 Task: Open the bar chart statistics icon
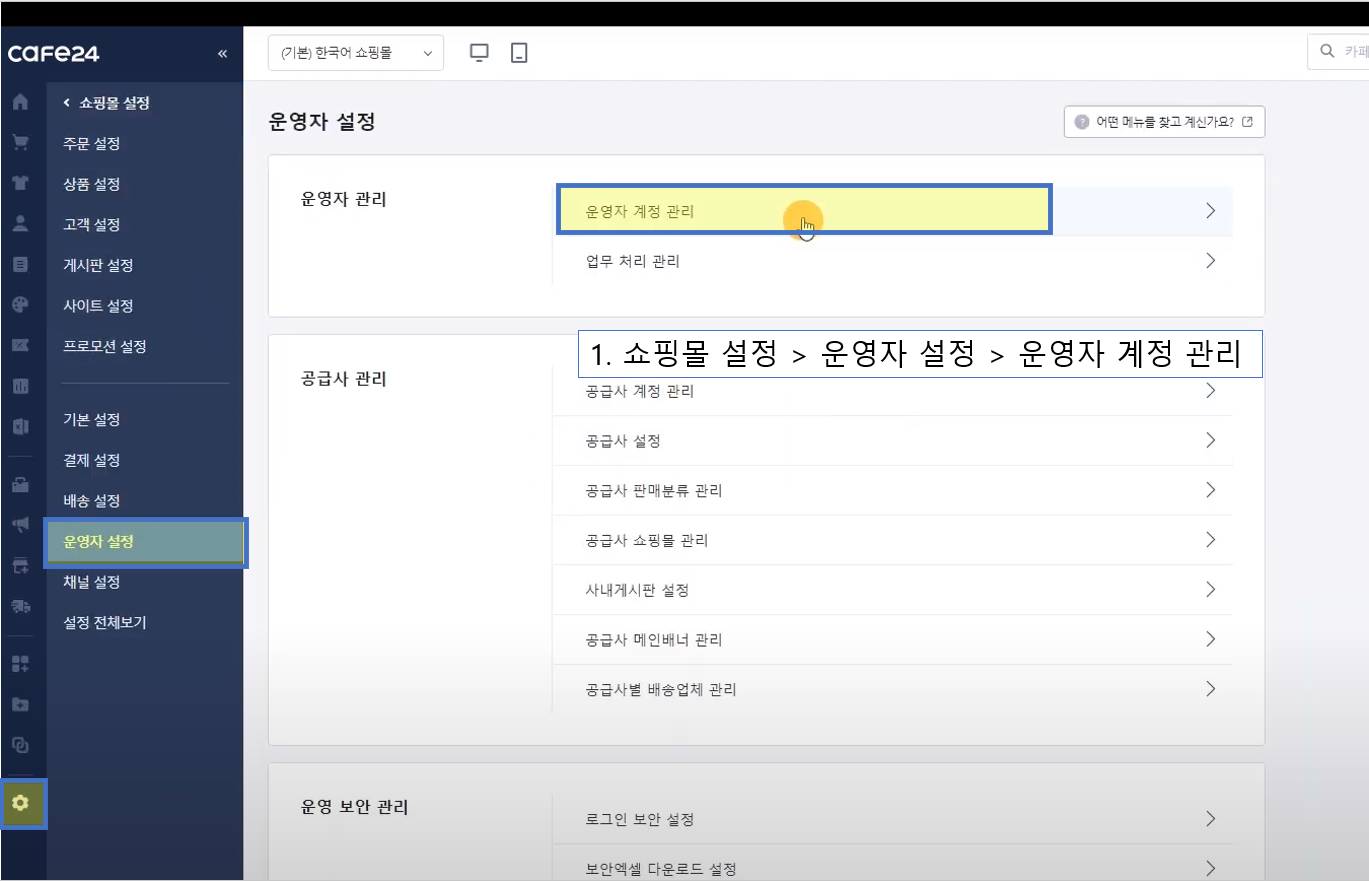(20, 386)
